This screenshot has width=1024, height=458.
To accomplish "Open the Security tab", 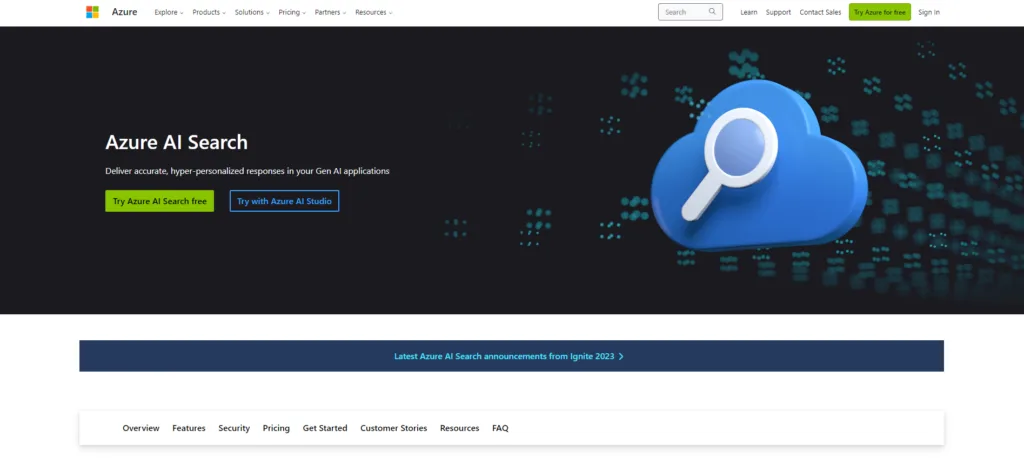I will 234,428.
